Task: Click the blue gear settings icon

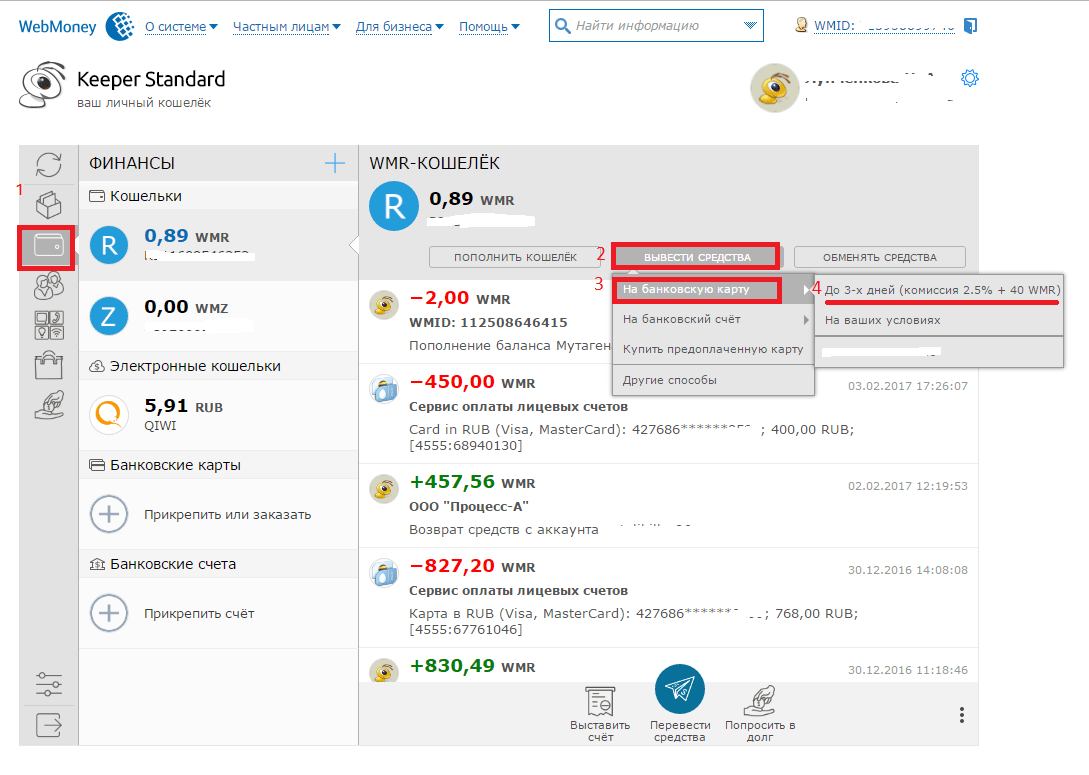Action: click(970, 78)
